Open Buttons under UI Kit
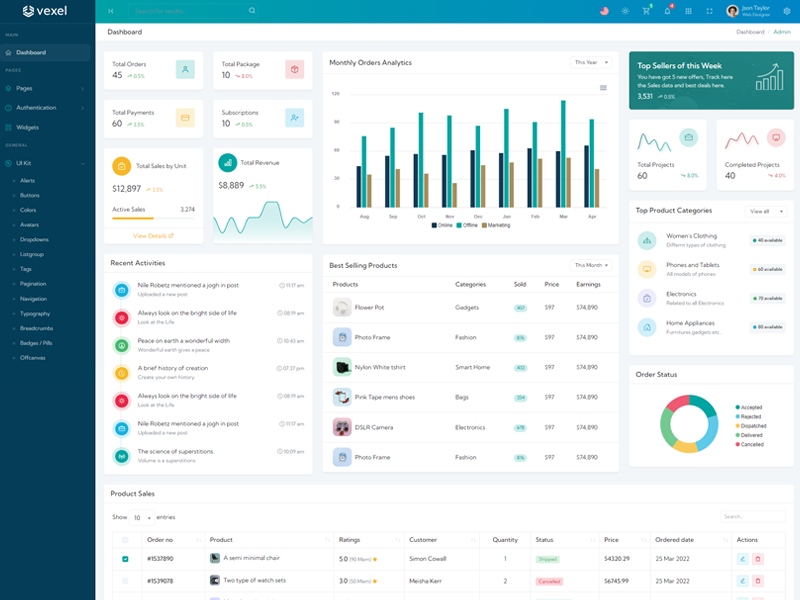Screen dimensions: 800x600 pos(30,195)
